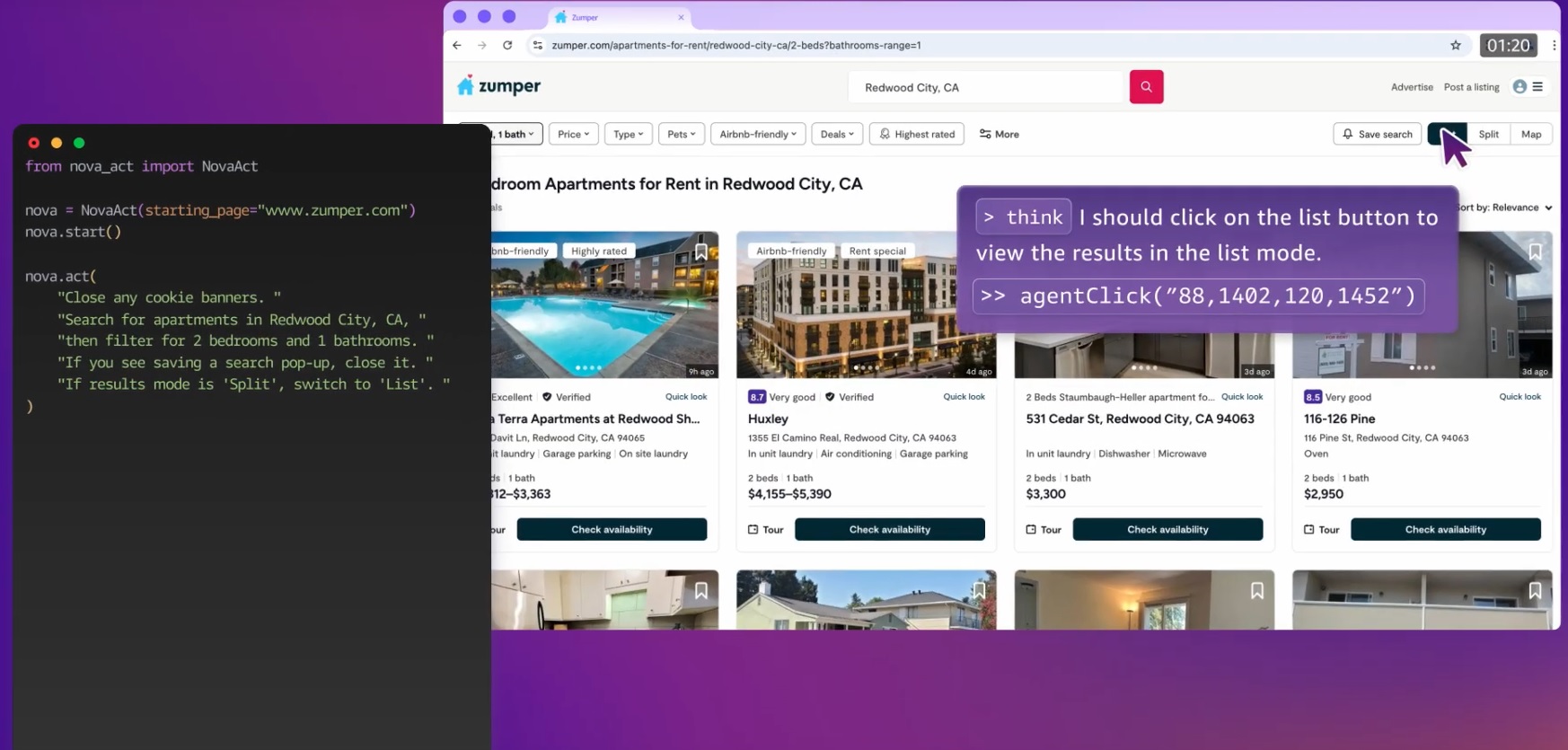Open Post a listing link
Image resolution: width=1568 pixels, height=750 pixels.
1471,87
